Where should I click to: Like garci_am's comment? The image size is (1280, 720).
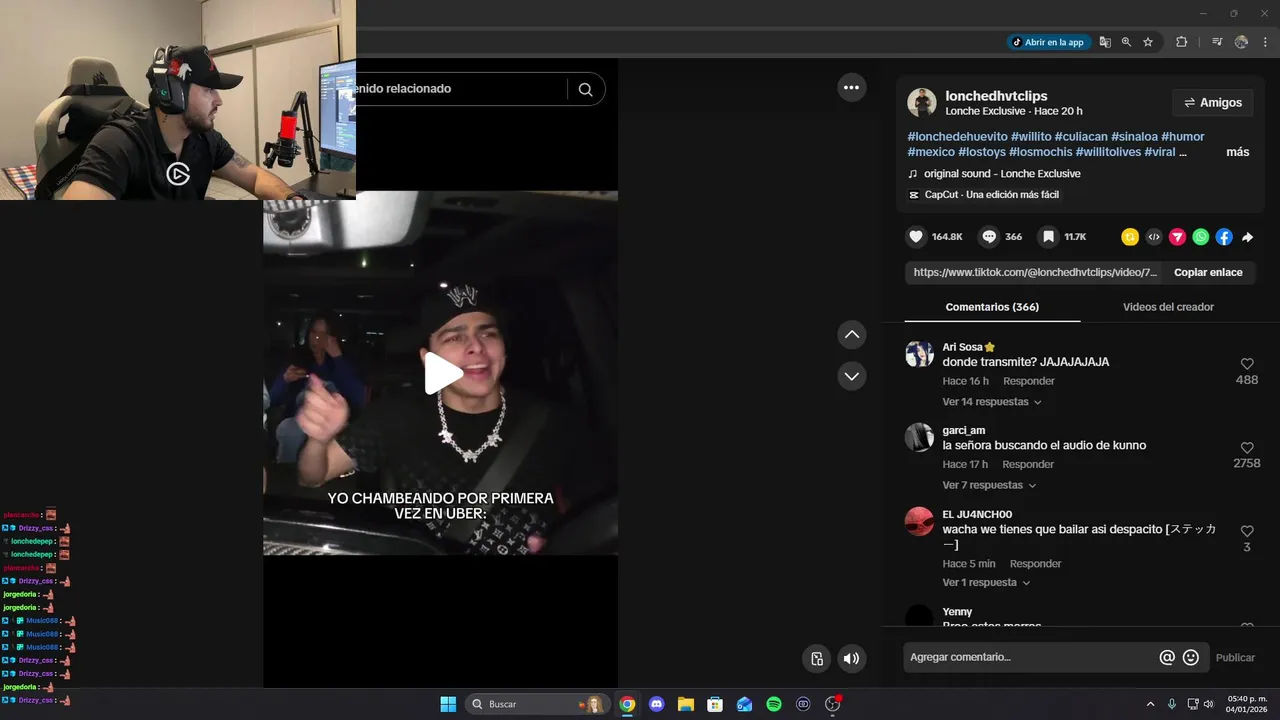1247,448
